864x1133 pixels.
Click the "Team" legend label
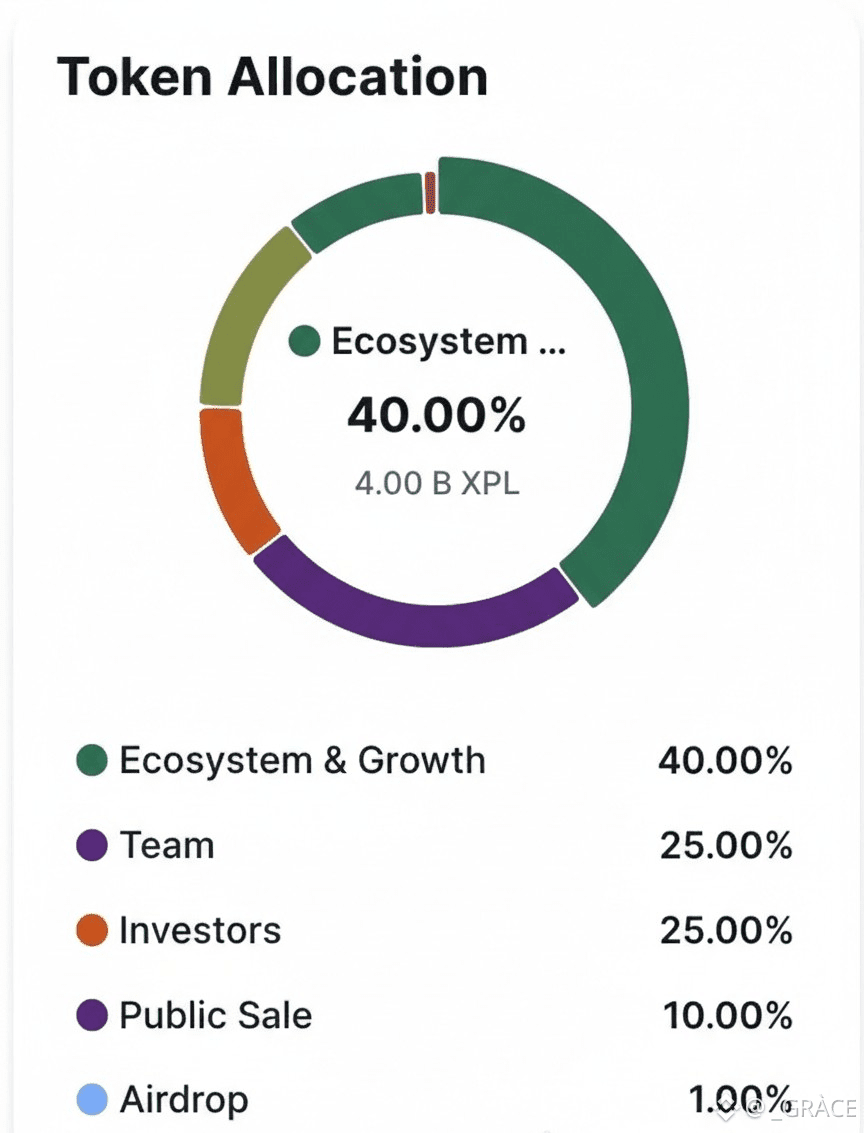point(167,846)
